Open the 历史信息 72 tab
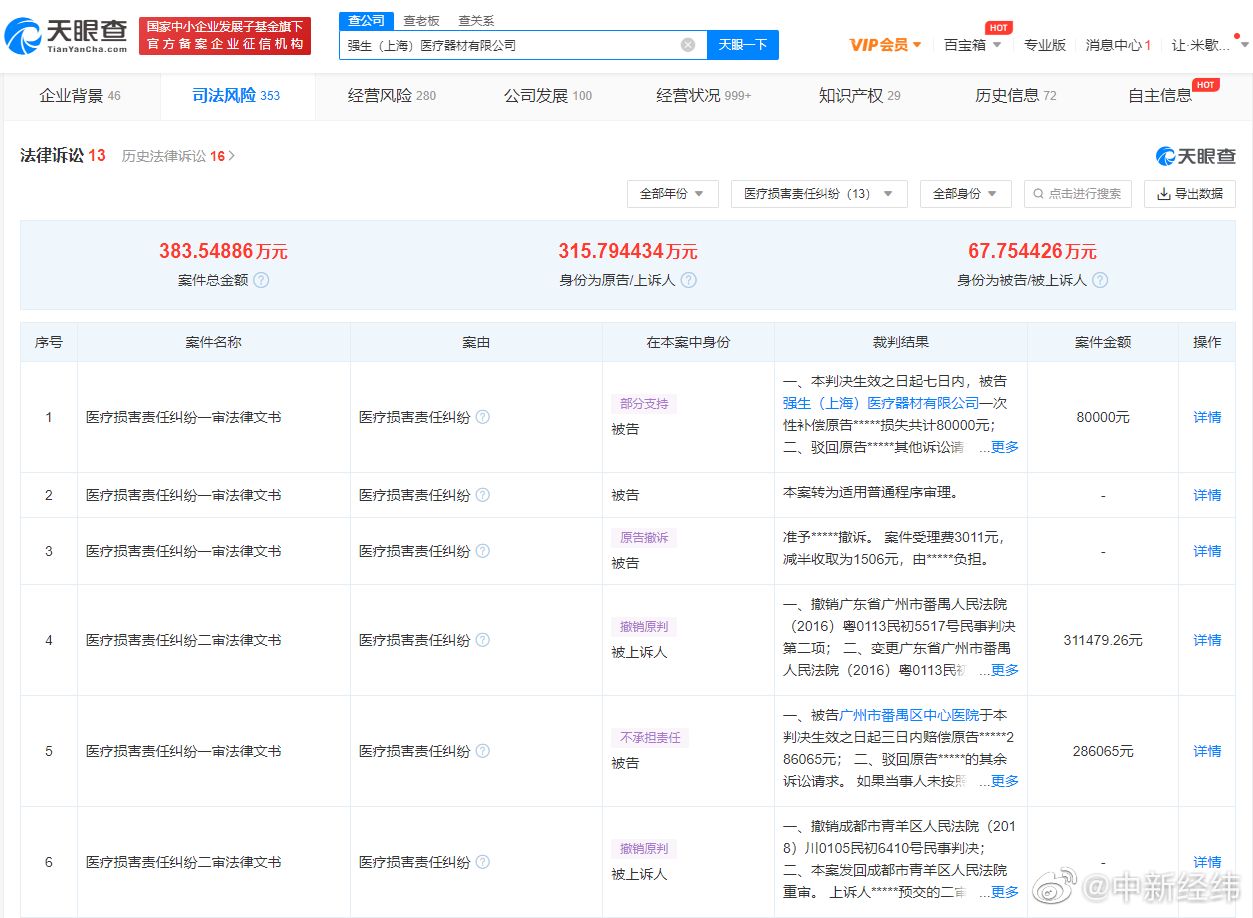 tap(1016, 96)
